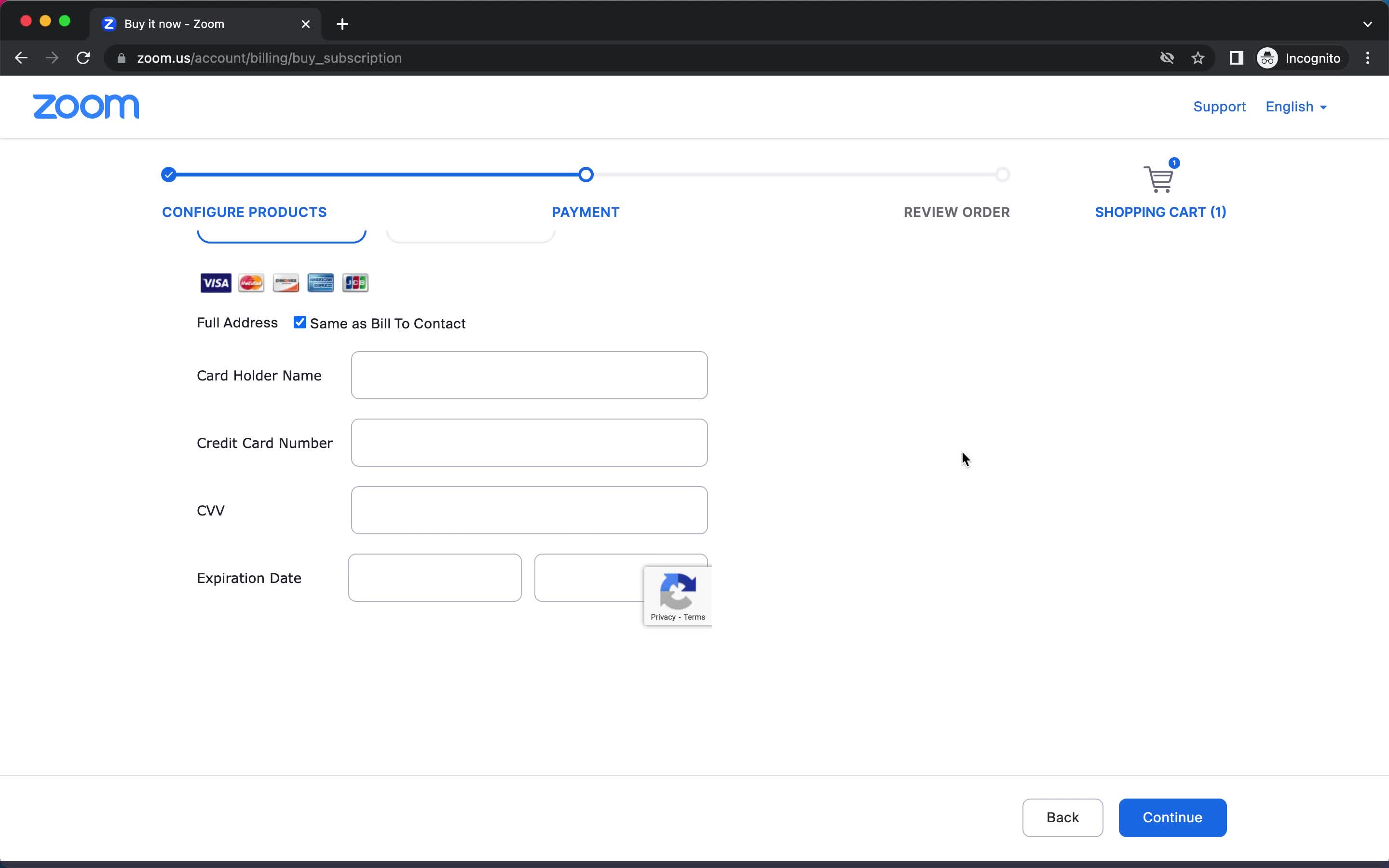
Task: Enable the reCAPTCHA verification toggle
Action: 678,594
